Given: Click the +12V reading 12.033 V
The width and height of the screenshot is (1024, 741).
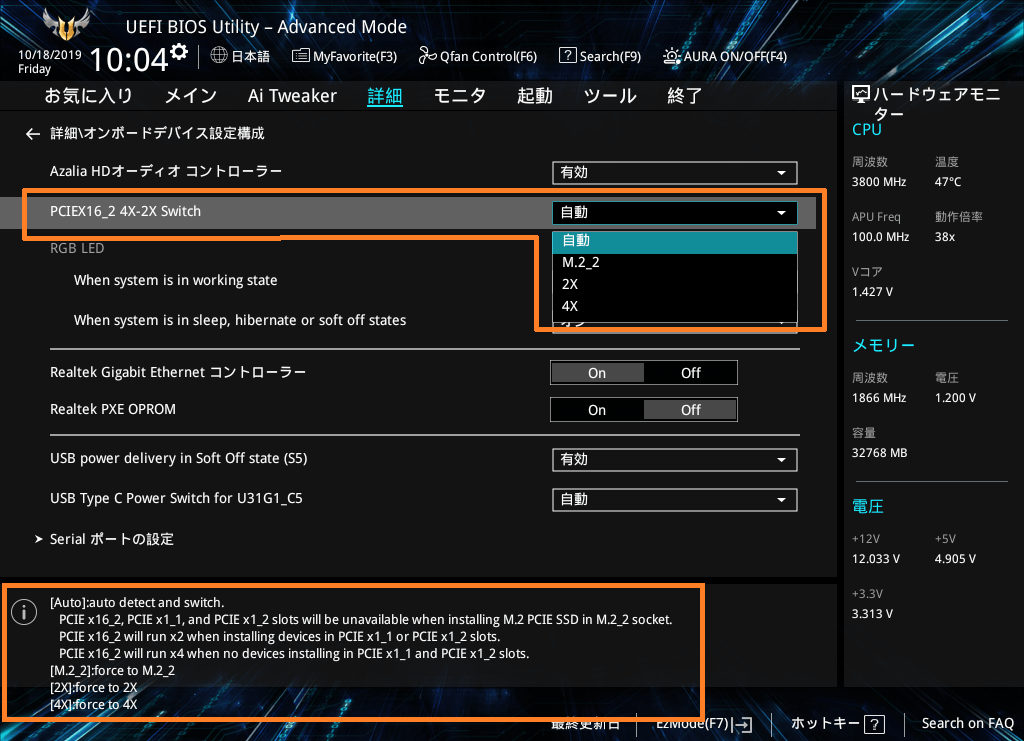Looking at the screenshot, I should point(876,560).
